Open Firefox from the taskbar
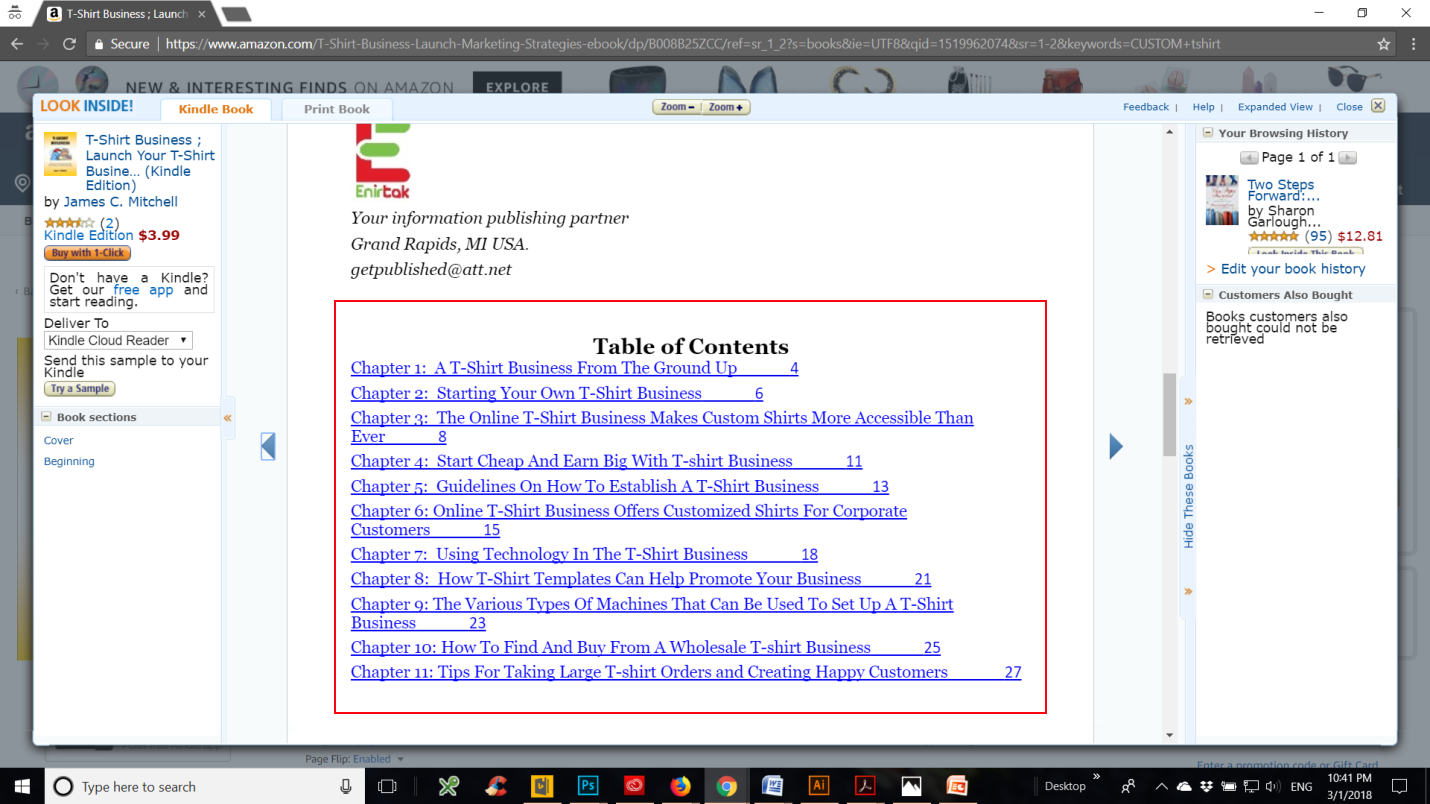Screen dimensions: 1430x804 pos(681,787)
